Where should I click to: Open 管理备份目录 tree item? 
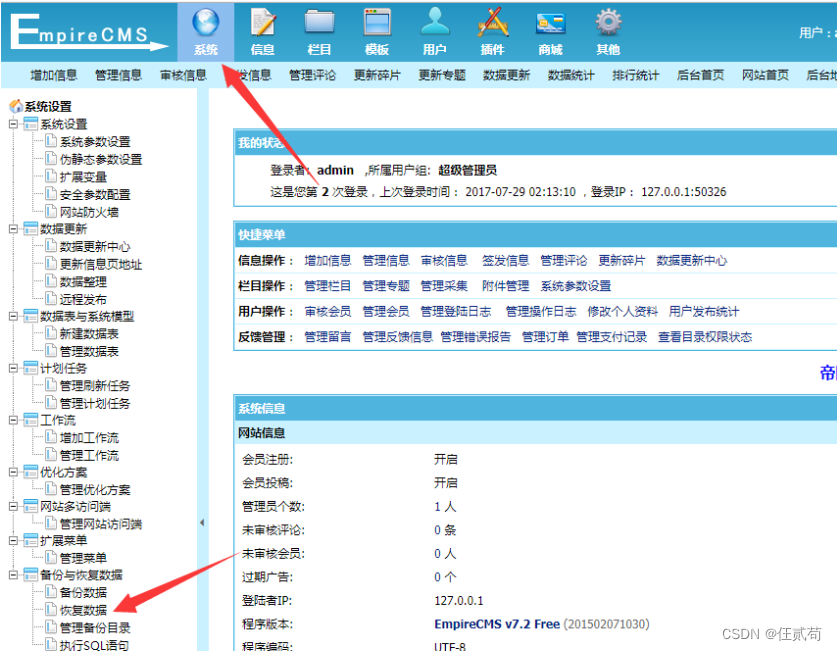[x=95, y=628]
